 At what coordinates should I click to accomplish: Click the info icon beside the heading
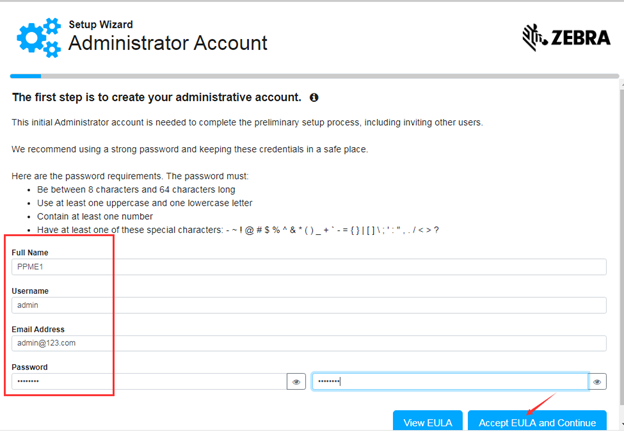tap(314, 98)
